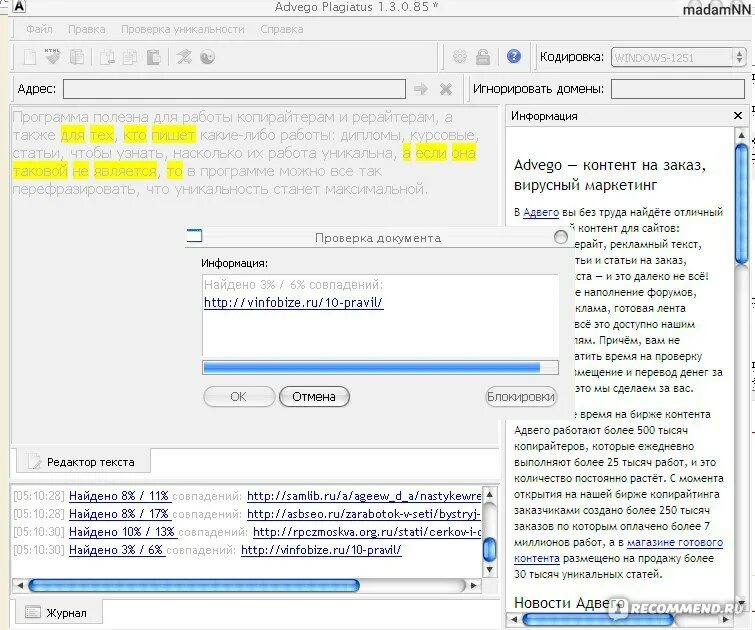This screenshot has height=630, width=755.
Task: Open the rpczmoskva.org.ru link in log
Action: pos(367,532)
